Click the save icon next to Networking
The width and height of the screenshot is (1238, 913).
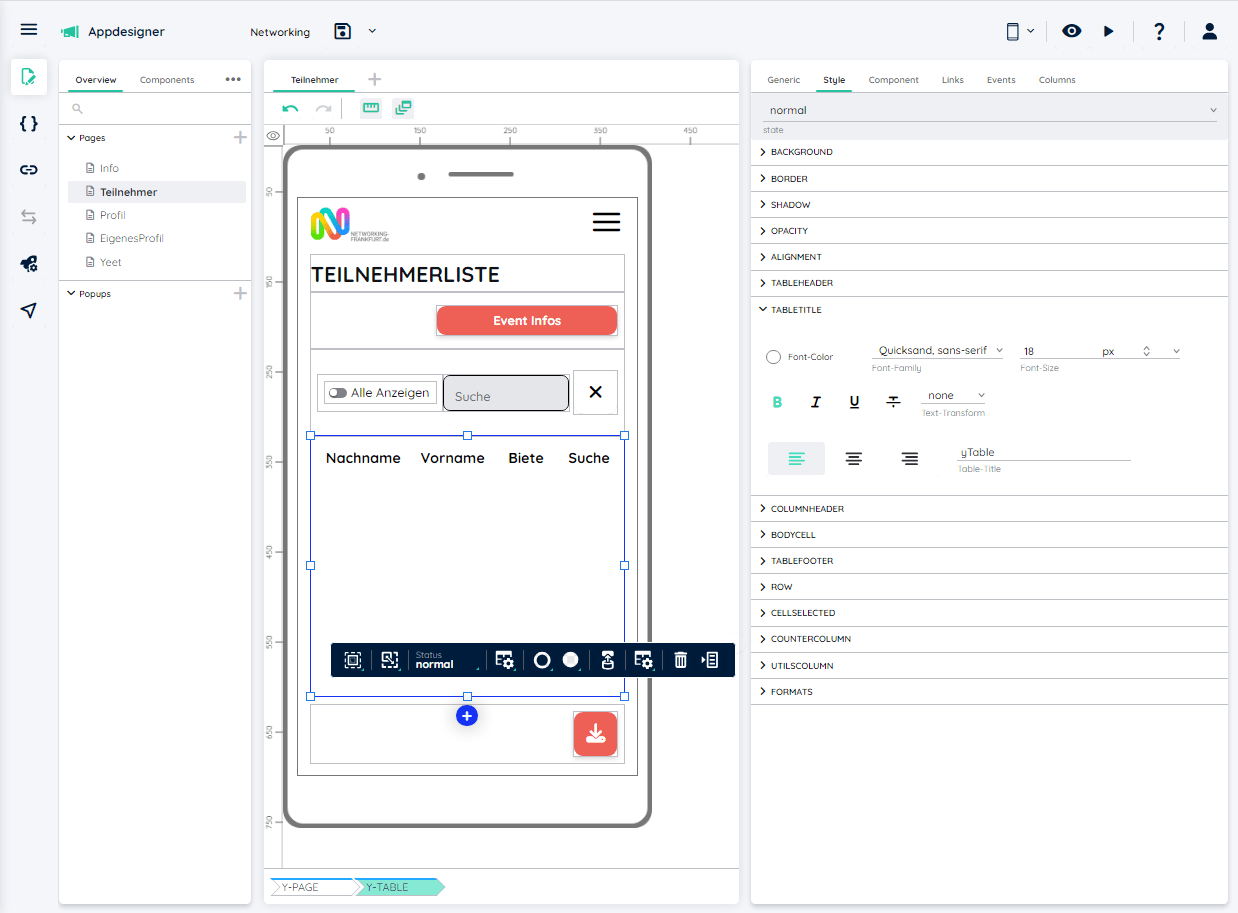343,31
